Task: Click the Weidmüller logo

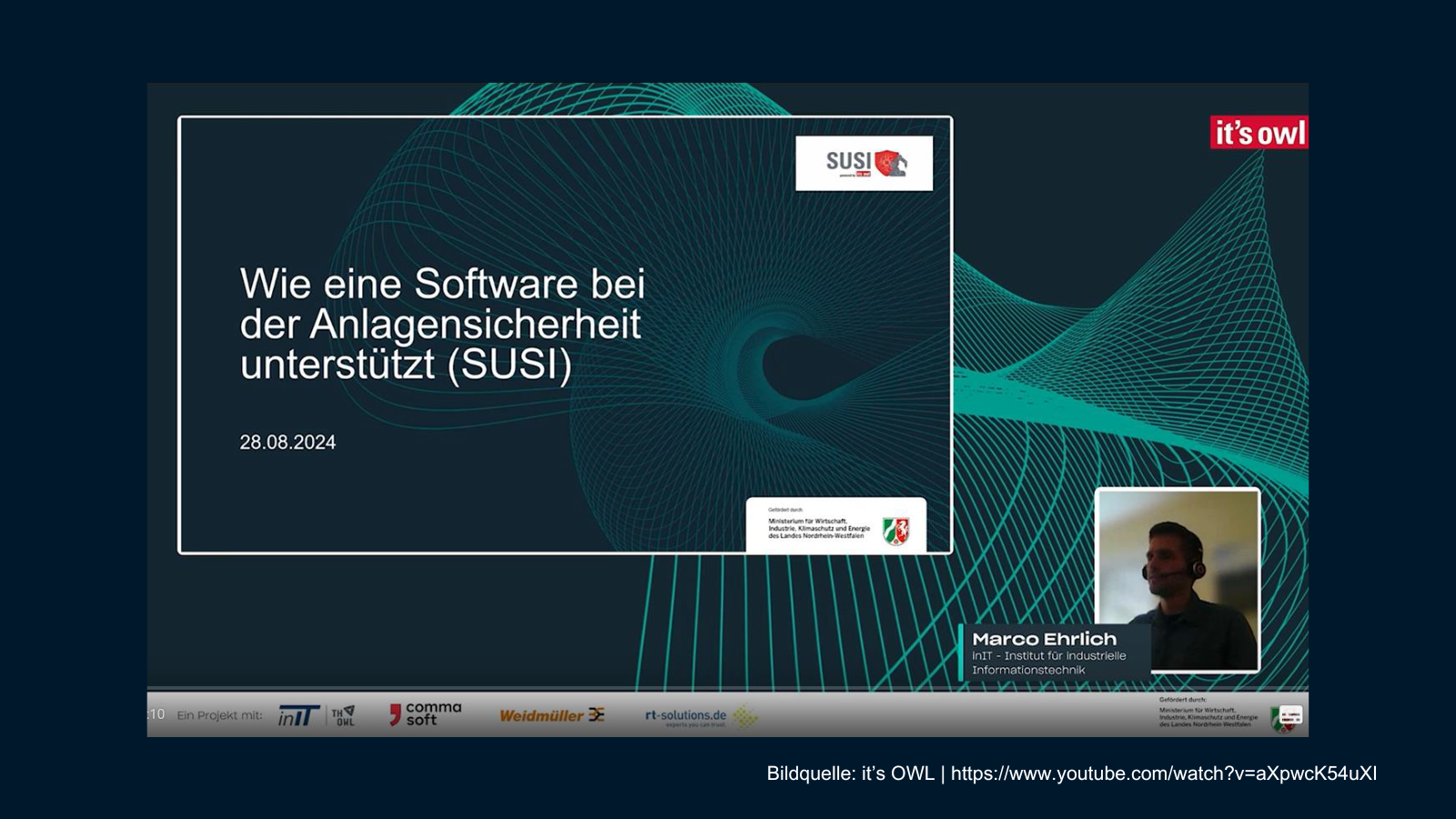Action: (551, 715)
